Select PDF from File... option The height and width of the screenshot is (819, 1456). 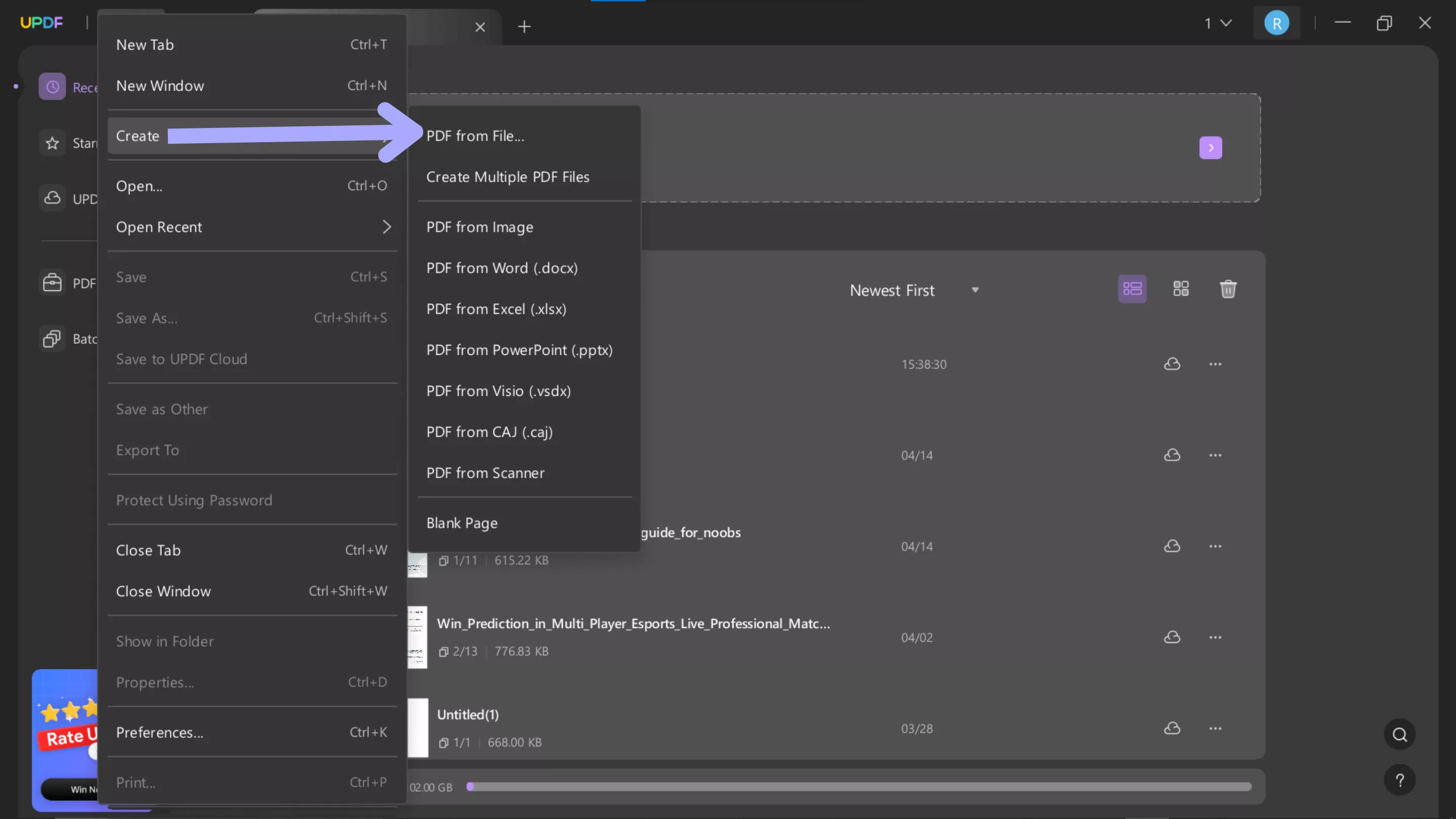pyautogui.click(x=475, y=136)
